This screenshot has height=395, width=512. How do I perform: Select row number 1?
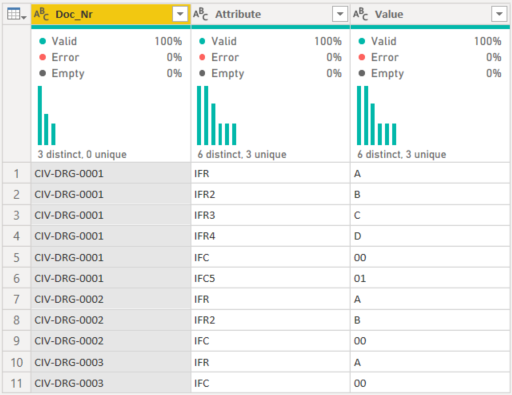point(17,174)
